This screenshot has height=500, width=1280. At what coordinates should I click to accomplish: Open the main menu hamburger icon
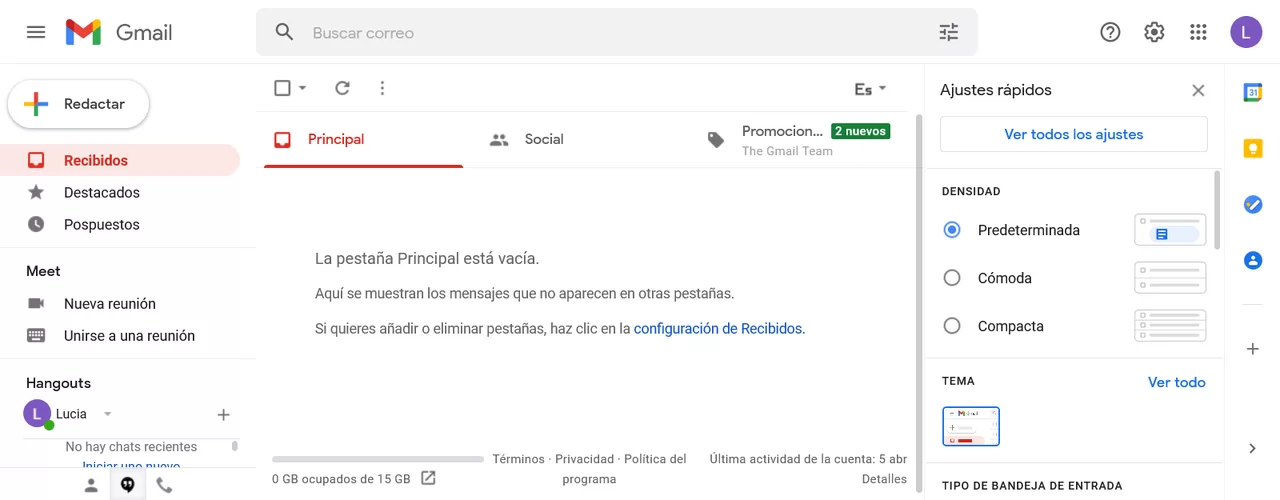pyautogui.click(x=36, y=32)
